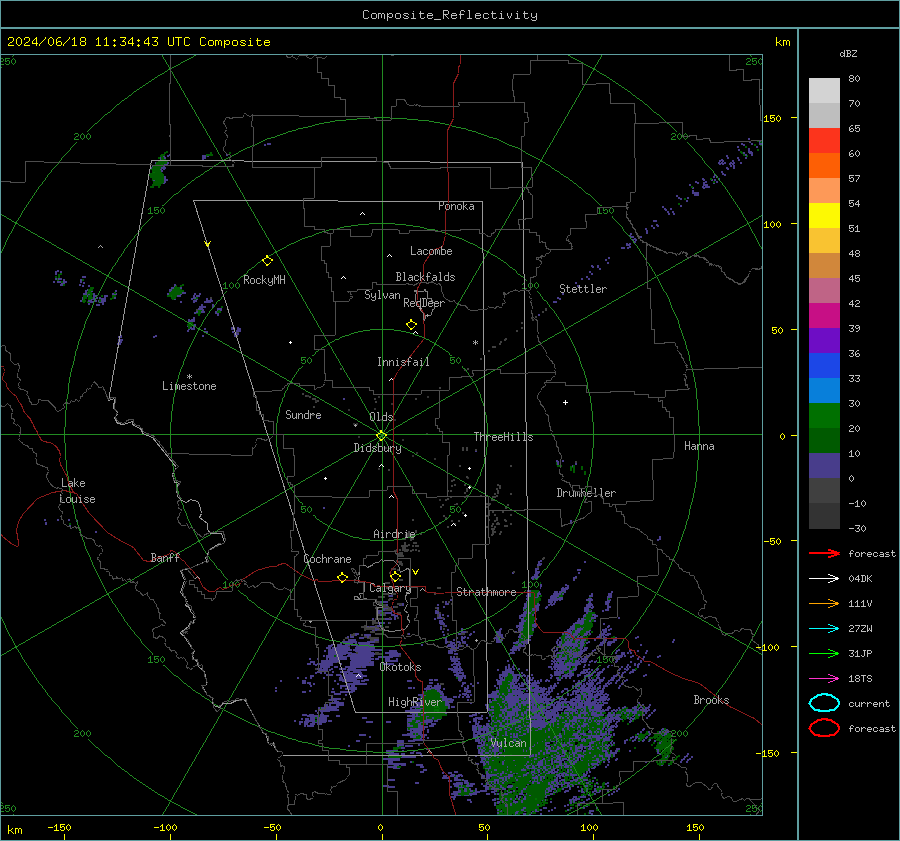Select the Cochrane label
This screenshot has height=841, width=900.
pos(327,559)
